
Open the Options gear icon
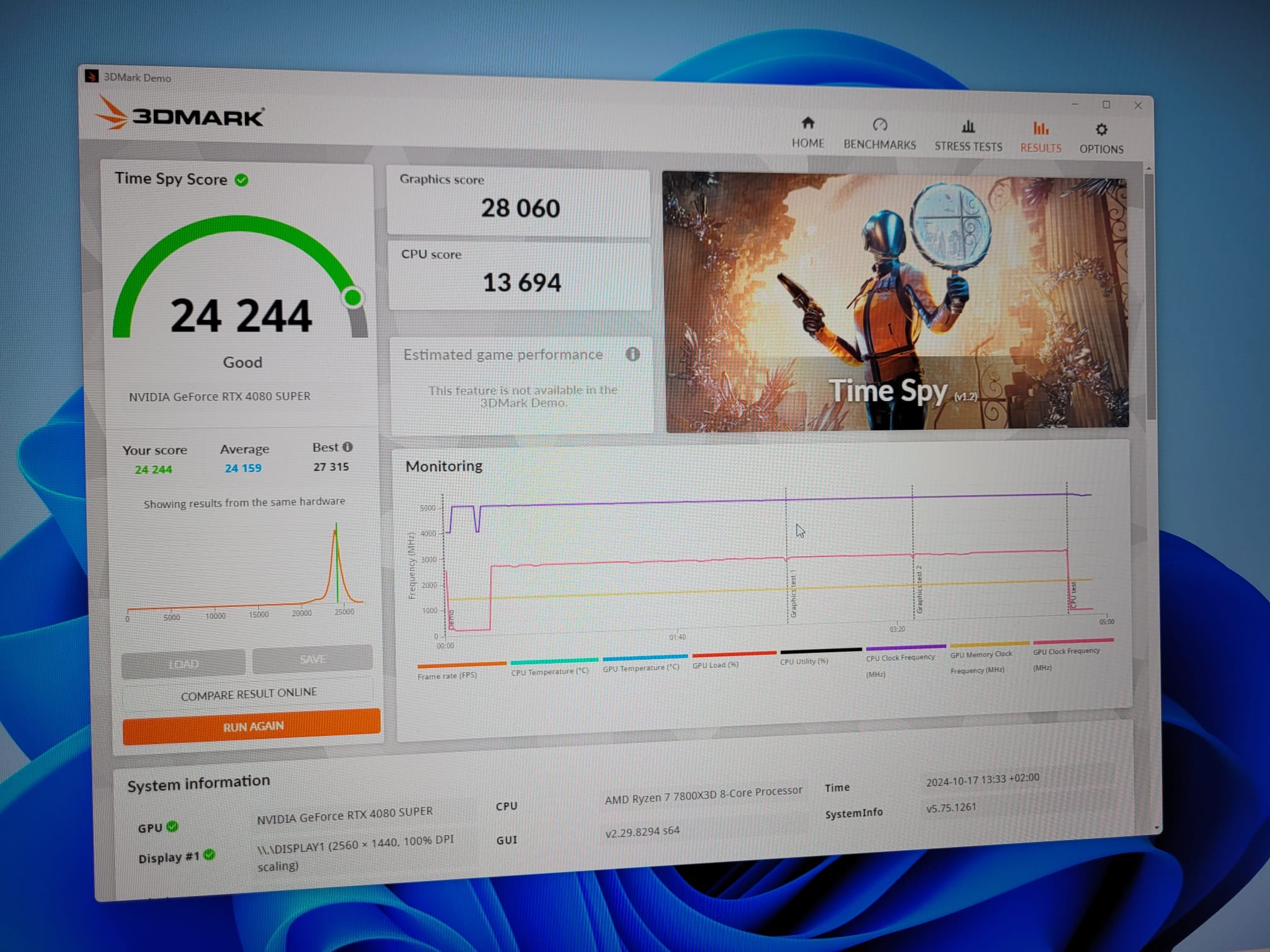[1101, 130]
